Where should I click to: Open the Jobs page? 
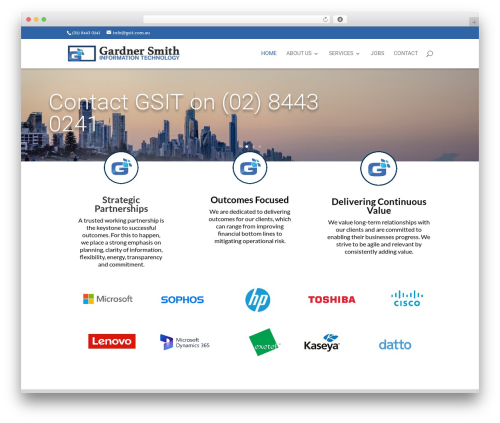pos(377,53)
